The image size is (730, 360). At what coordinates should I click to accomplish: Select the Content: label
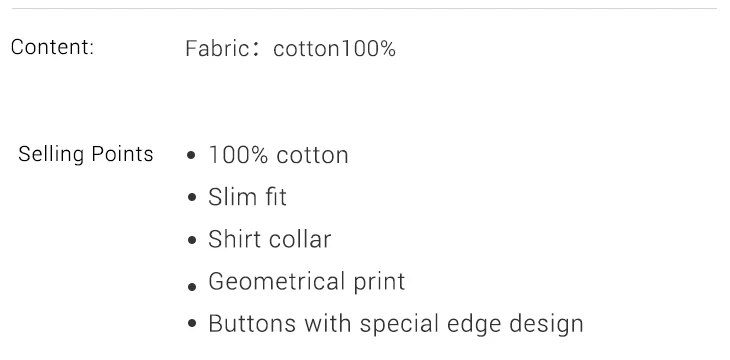[x=52, y=47]
